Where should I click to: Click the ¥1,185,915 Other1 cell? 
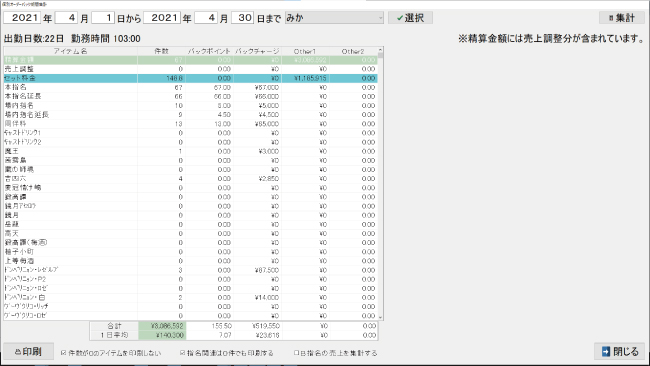pos(306,78)
